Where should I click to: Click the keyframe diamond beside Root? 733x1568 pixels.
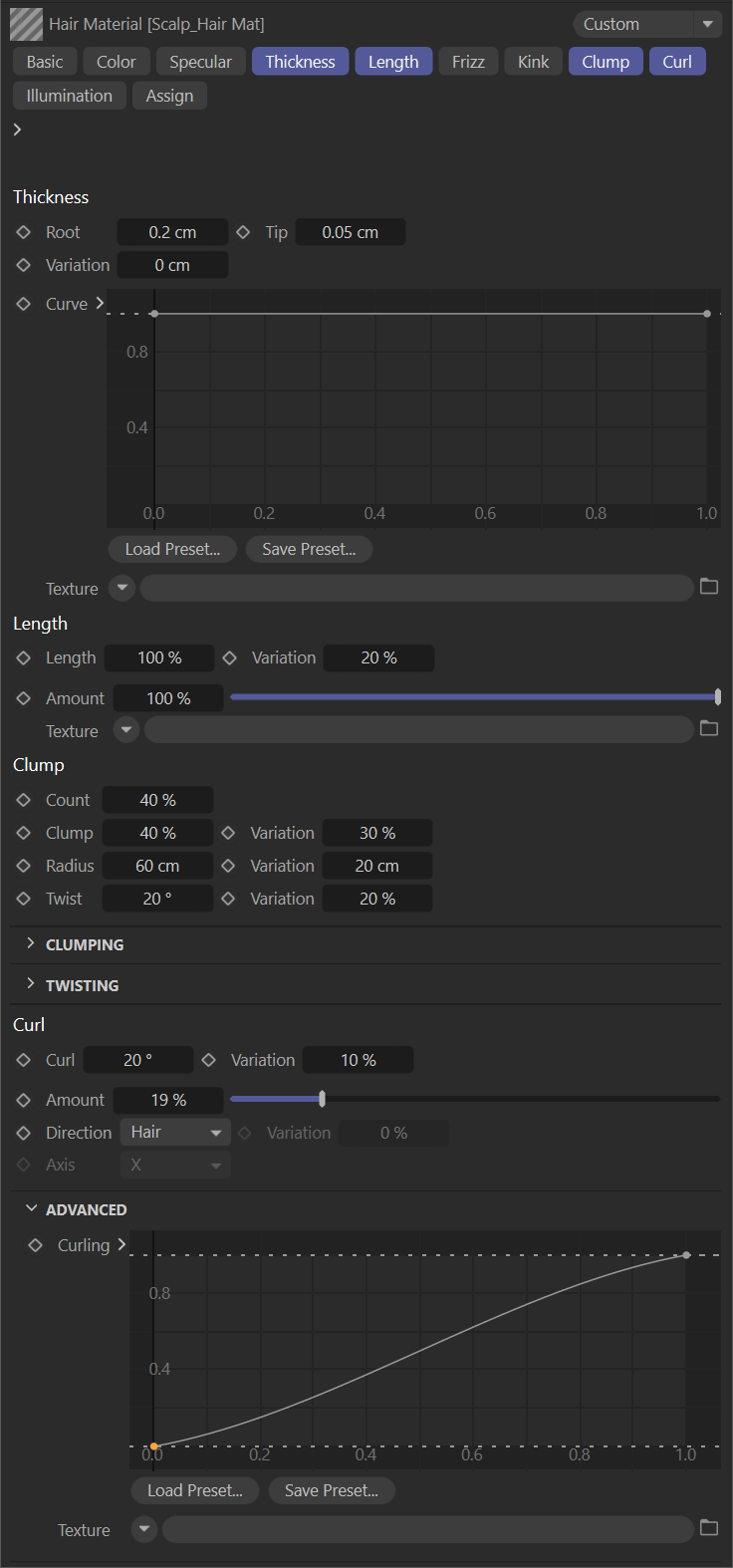click(24, 232)
